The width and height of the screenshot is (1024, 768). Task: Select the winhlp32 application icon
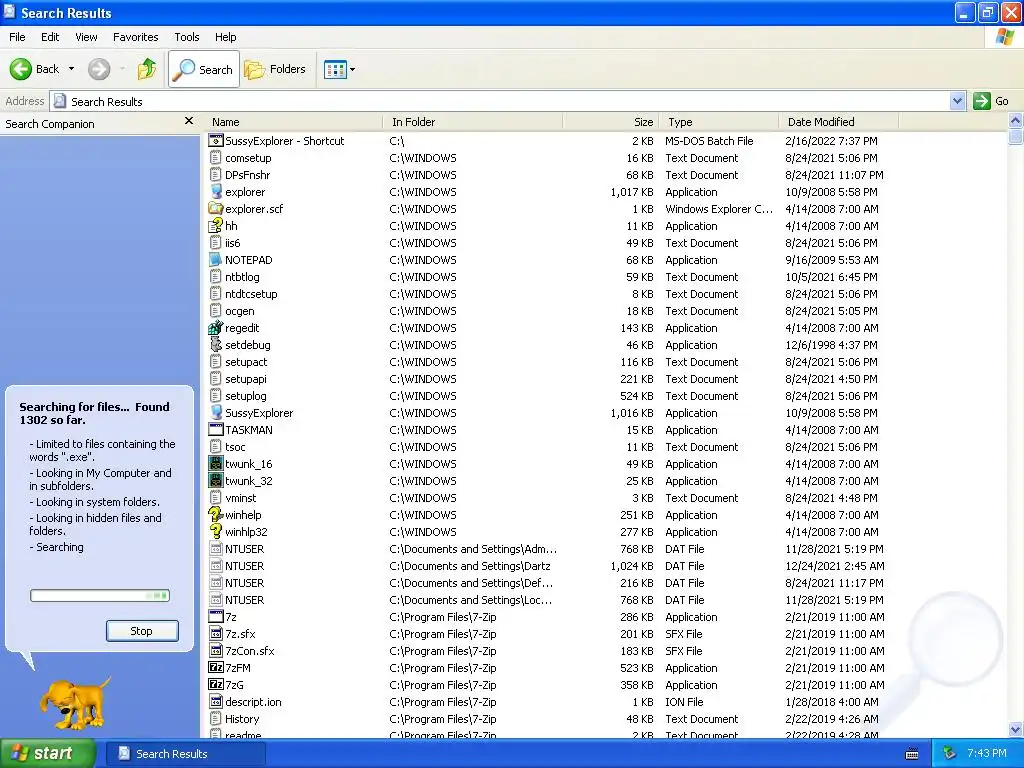[x=216, y=531]
